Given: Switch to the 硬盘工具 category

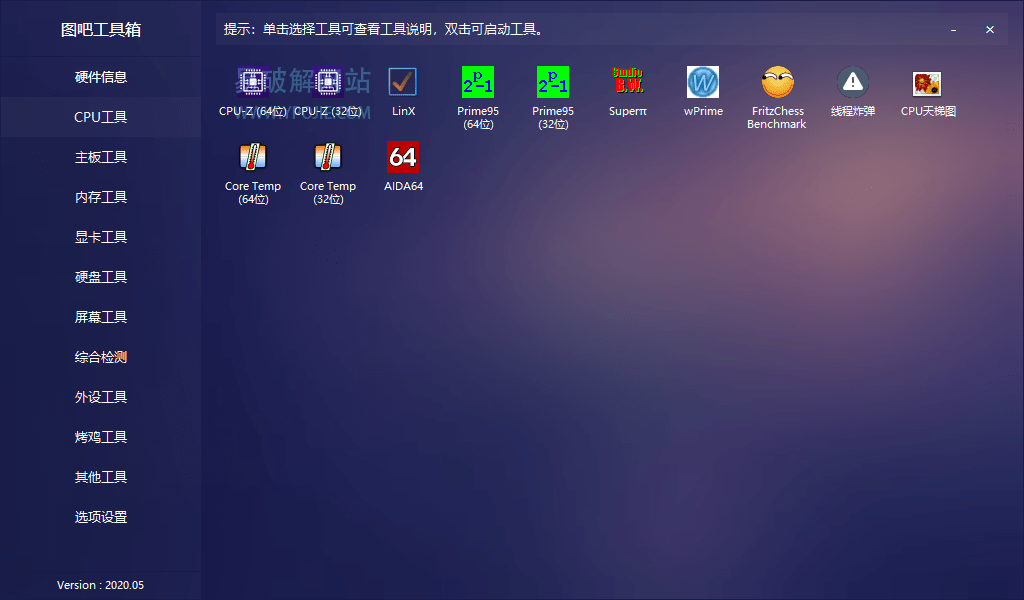Looking at the screenshot, I should pos(101,277).
